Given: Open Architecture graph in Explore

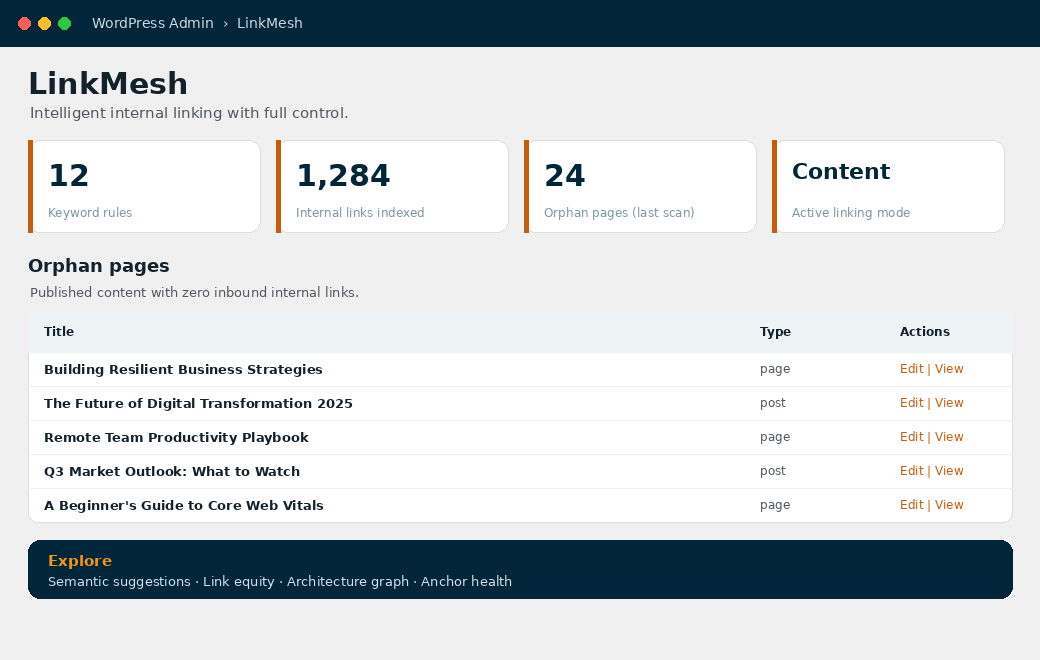Looking at the screenshot, I should 348,581.
